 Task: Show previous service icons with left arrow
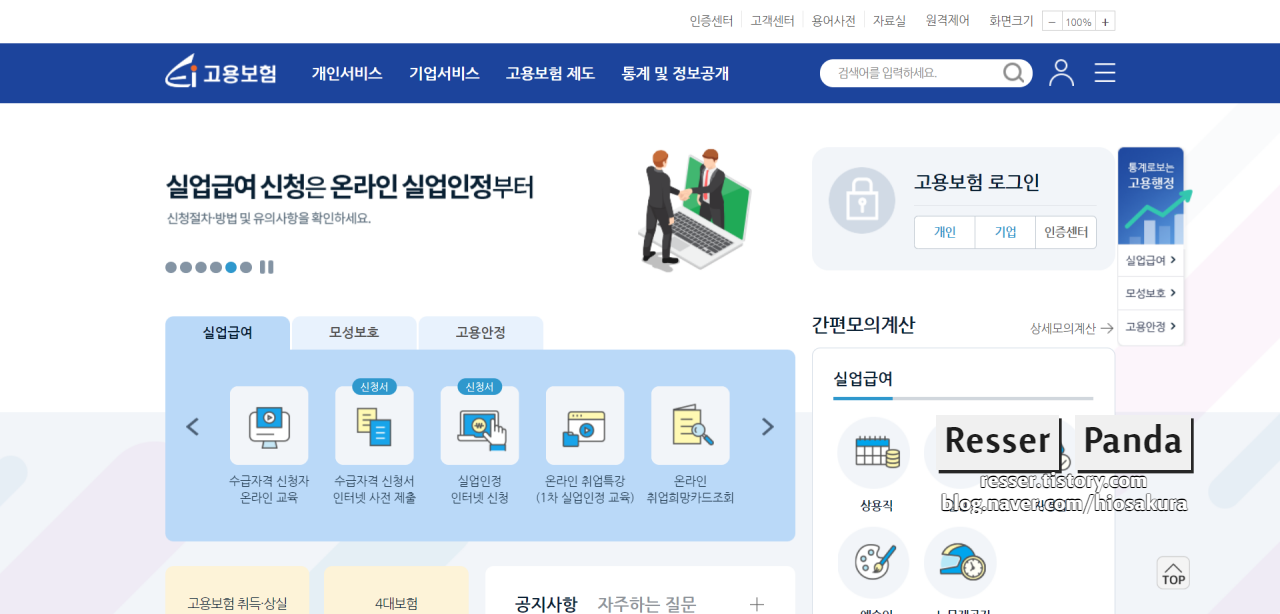click(193, 427)
